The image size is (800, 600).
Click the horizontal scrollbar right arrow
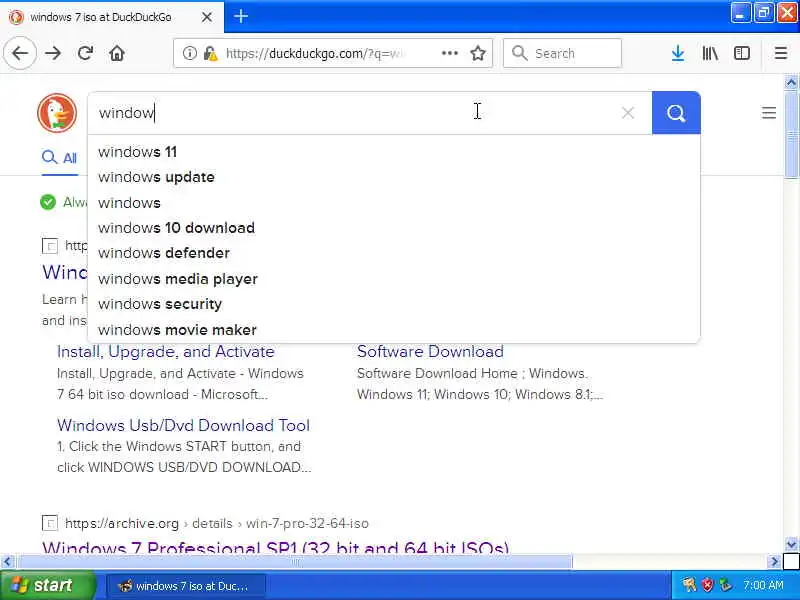[x=774, y=562]
